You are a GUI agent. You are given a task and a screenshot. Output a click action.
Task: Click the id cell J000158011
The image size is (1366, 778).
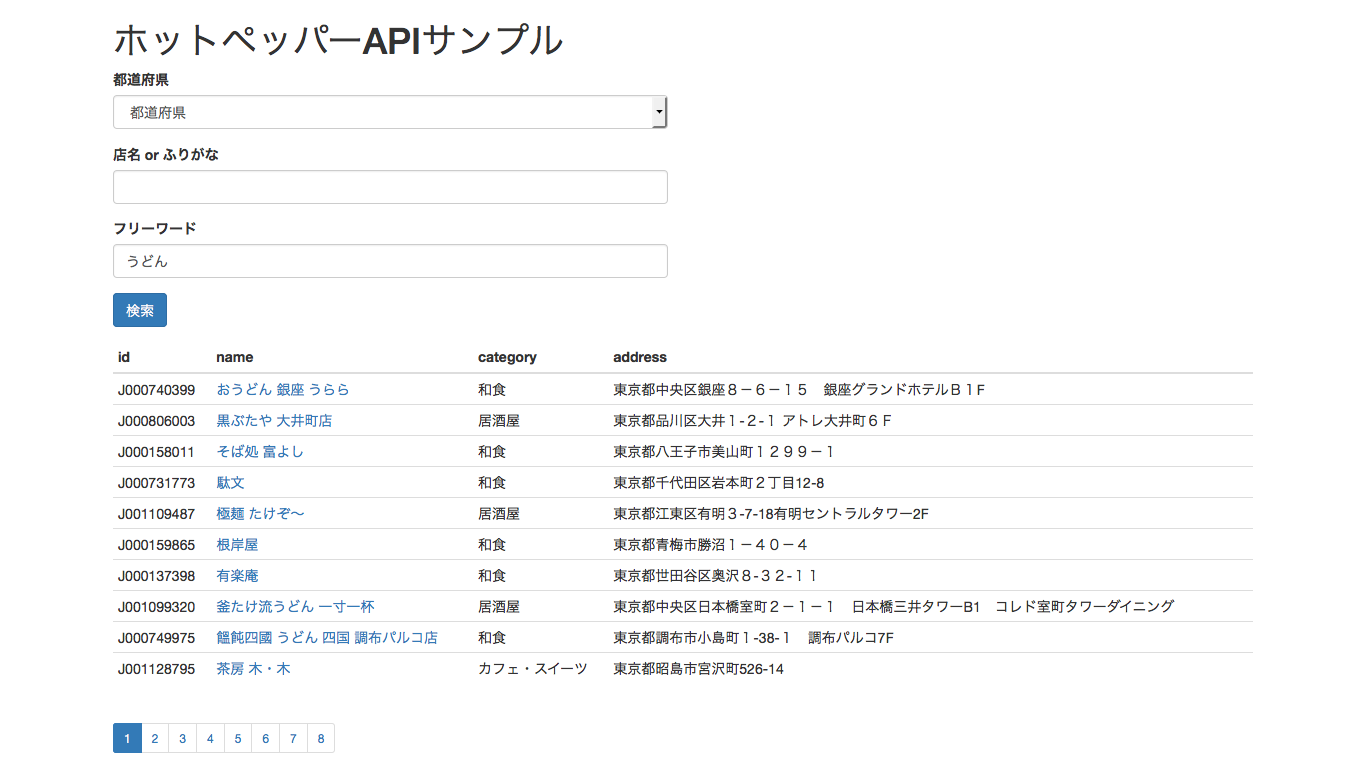click(x=157, y=451)
